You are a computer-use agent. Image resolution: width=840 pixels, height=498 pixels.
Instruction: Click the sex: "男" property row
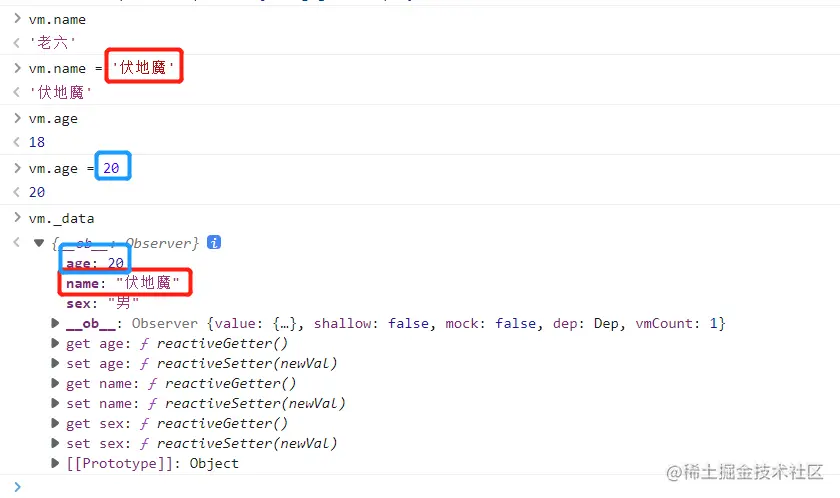(x=103, y=303)
